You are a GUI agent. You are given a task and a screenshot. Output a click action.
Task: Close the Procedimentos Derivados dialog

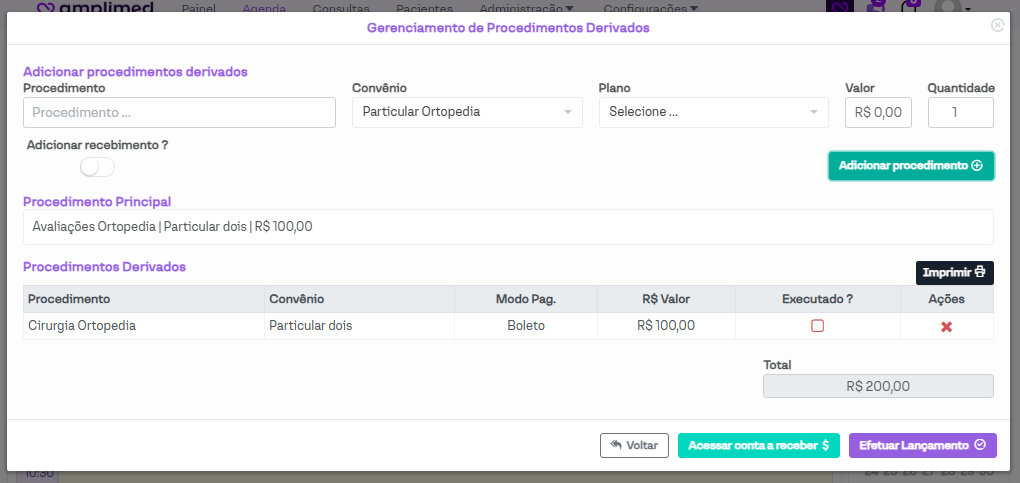[997, 26]
